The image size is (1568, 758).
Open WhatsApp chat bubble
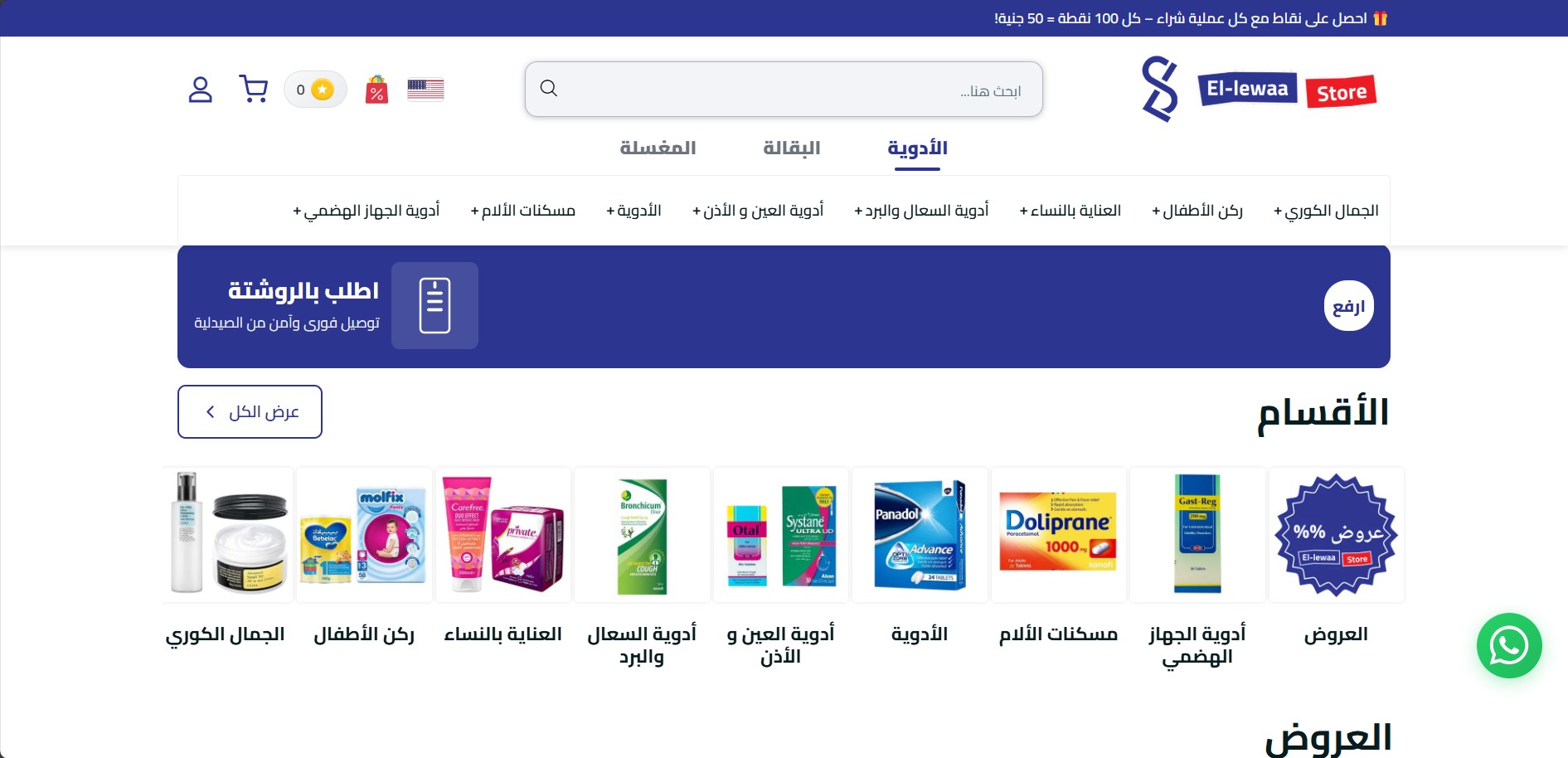coord(1509,645)
